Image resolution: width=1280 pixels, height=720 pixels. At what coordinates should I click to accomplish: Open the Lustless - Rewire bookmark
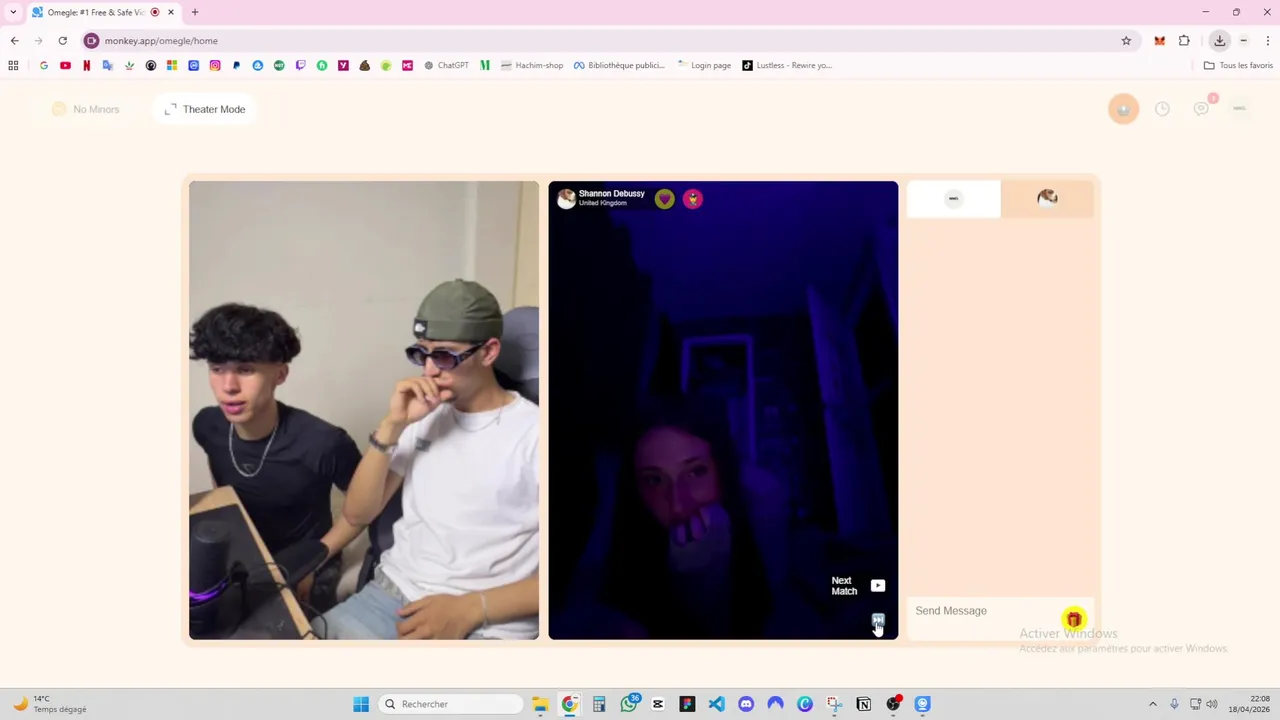click(787, 65)
